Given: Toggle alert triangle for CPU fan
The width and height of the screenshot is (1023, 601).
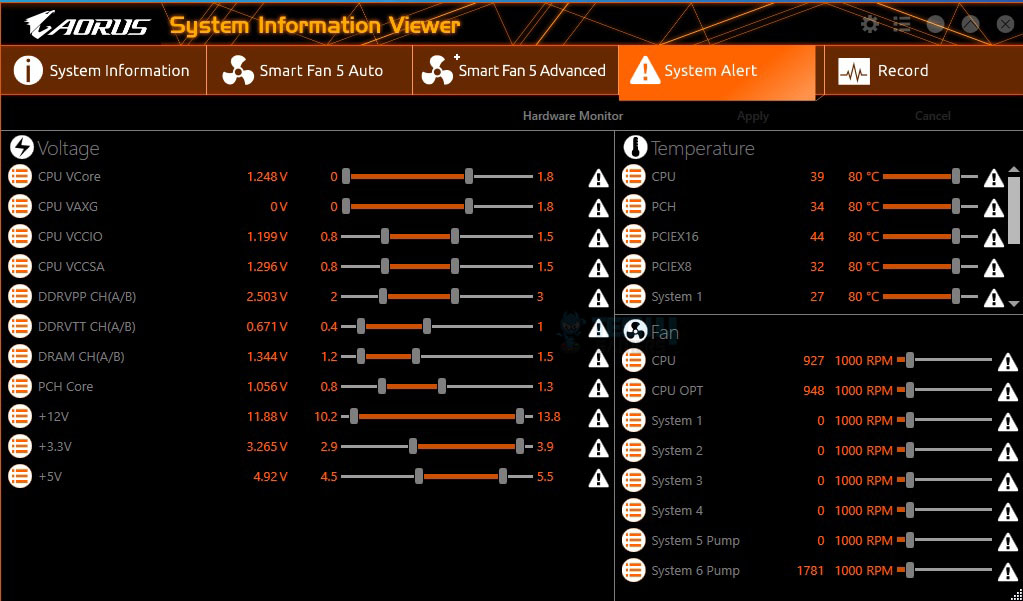Looking at the screenshot, I should coord(1008,362).
